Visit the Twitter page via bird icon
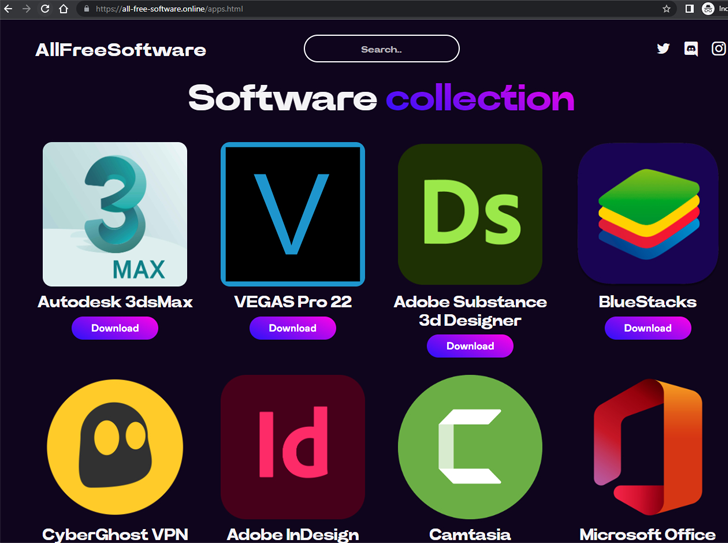This screenshot has width=728, height=543. [663, 48]
